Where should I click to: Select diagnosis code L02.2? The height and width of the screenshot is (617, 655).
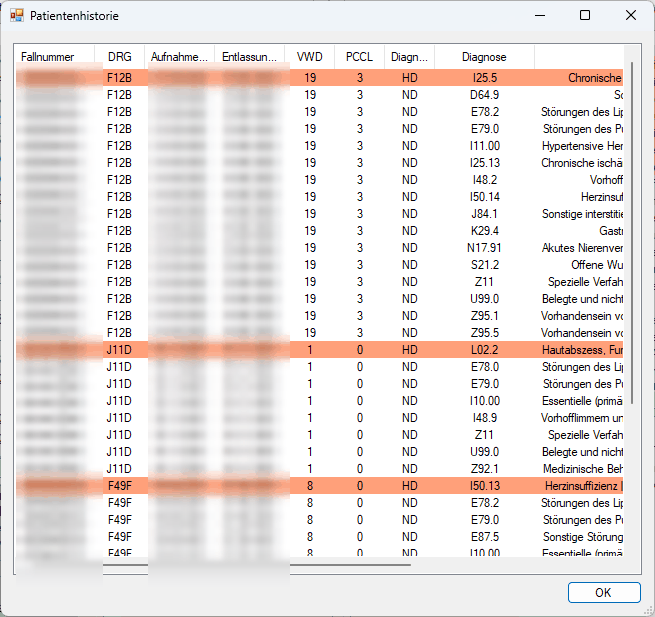(485, 350)
